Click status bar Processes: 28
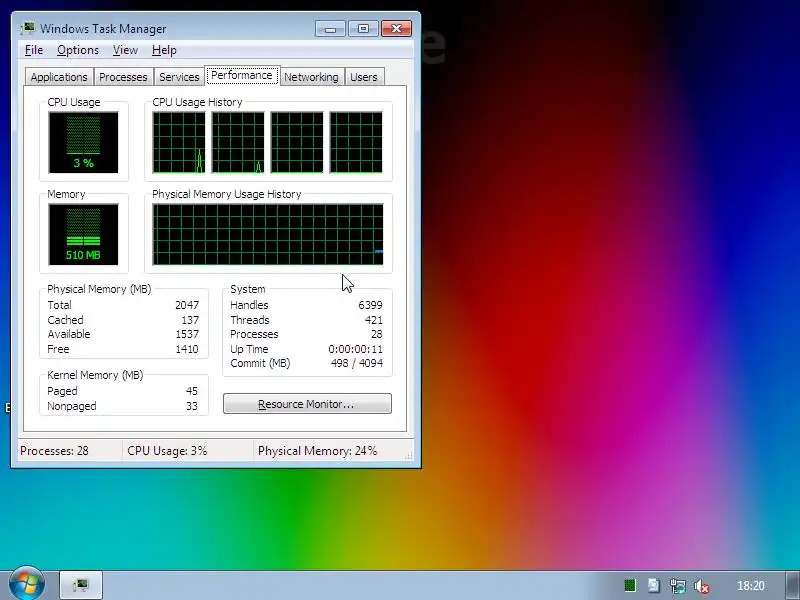 pos(54,451)
